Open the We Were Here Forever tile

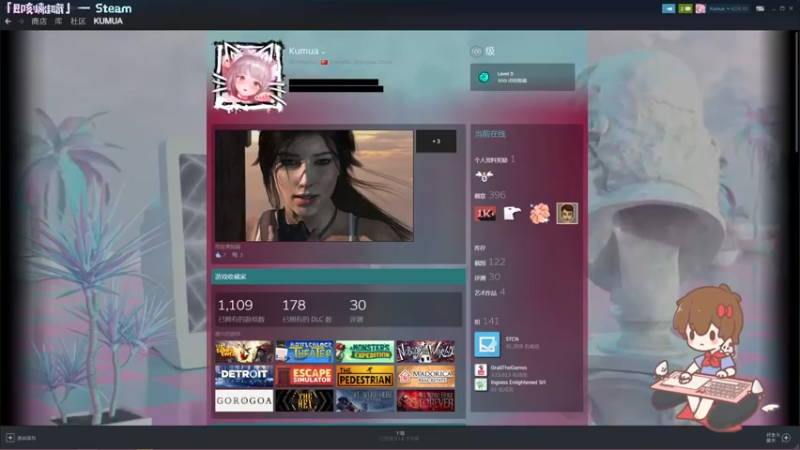426,401
